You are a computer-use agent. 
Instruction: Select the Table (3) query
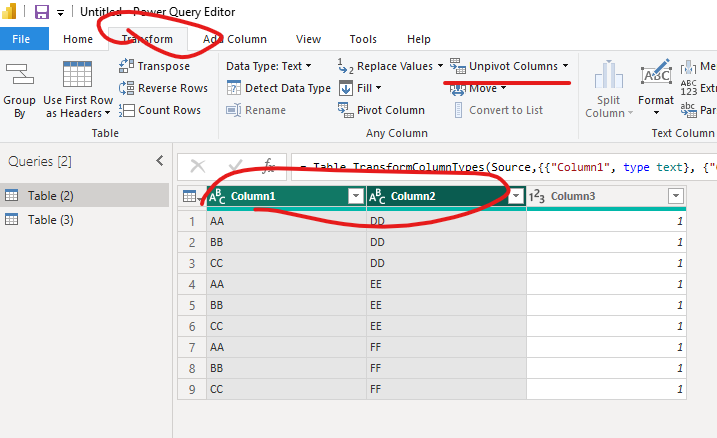pos(85,220)
